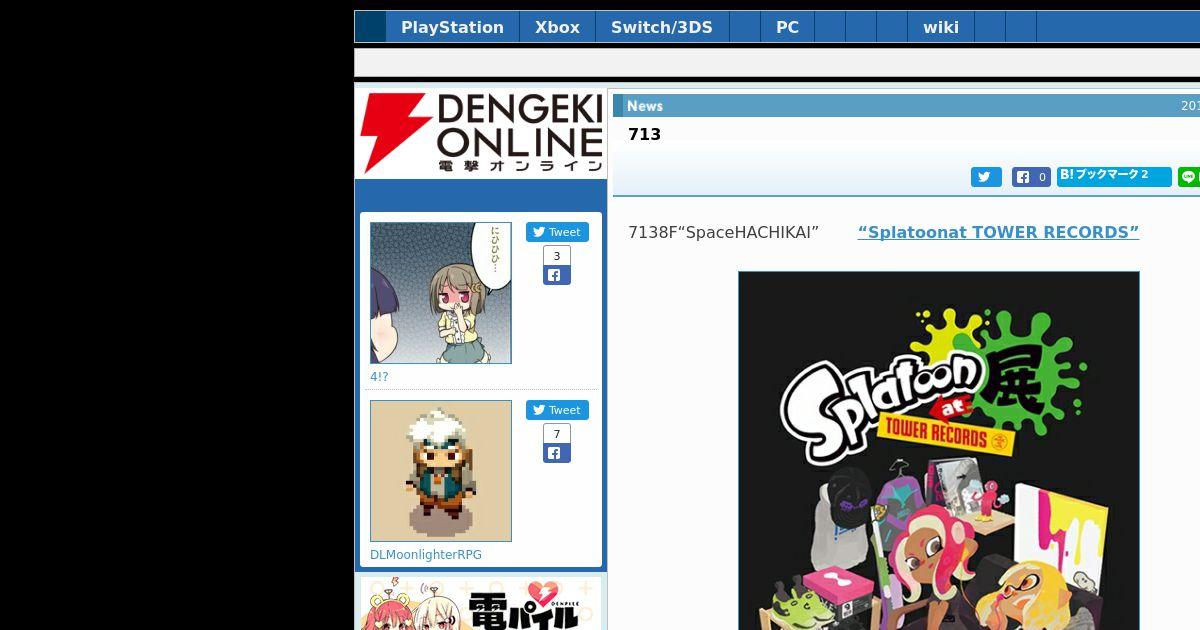This screenshot has width=1200, height=630.
Task: Open the 4!? article link
Action: pyautogui.click(x=379, y=377)
